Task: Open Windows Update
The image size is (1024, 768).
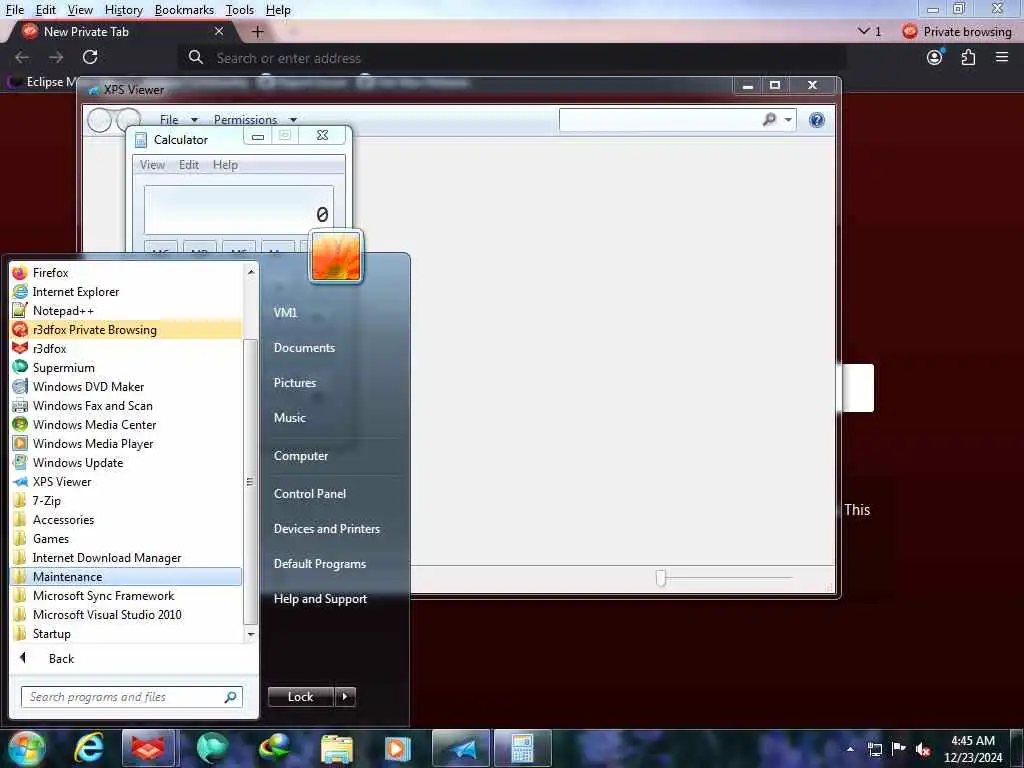Action: [126, 462]
